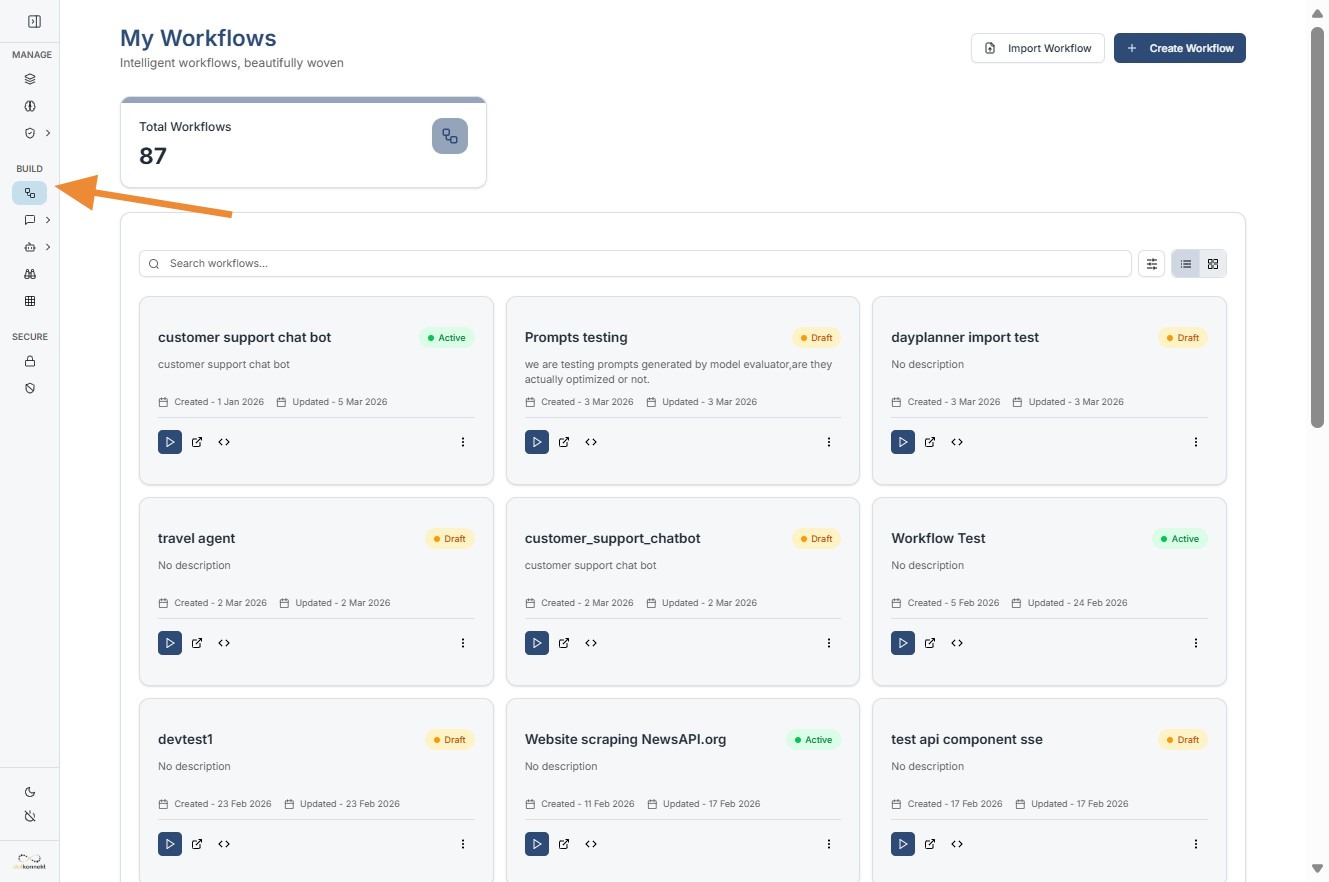This screenshot has width=1329, height=882.
Task: Expand the robot item chevron in sidebar
Action: 48,247
